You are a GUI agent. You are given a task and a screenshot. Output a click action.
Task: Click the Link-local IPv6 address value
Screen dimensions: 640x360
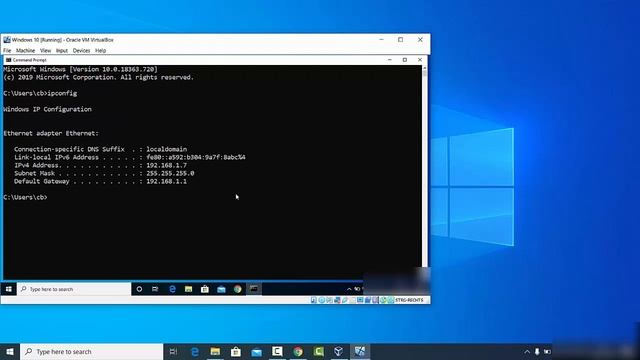pyautogui.click(x=196, y=157)
